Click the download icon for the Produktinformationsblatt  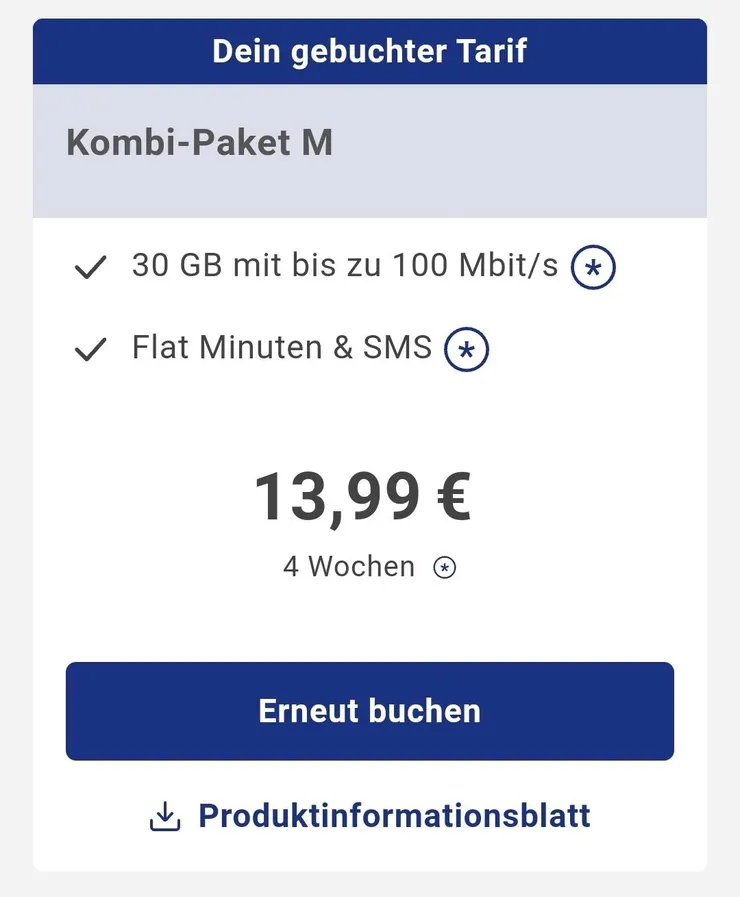(165, 817)
